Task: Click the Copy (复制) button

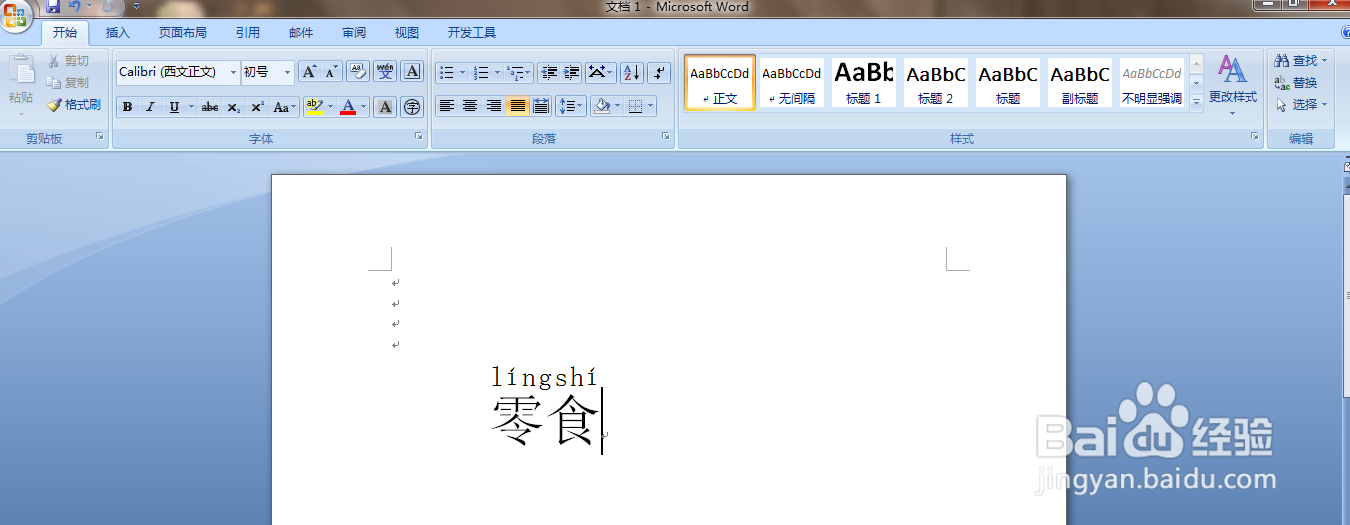Action: click(68, 82)
